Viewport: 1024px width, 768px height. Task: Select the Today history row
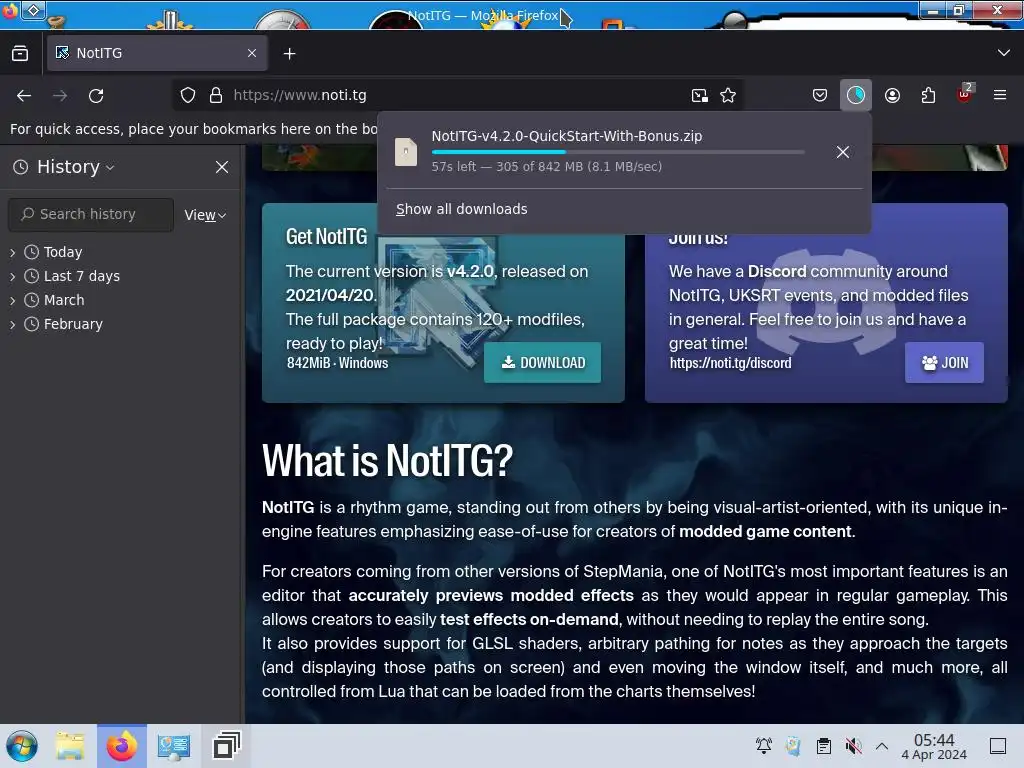(x=121, y=252)
